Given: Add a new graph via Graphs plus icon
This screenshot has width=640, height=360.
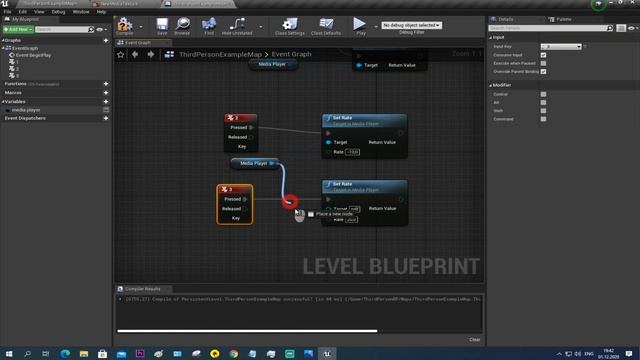Looking at the screenshot, I should 106,40.
